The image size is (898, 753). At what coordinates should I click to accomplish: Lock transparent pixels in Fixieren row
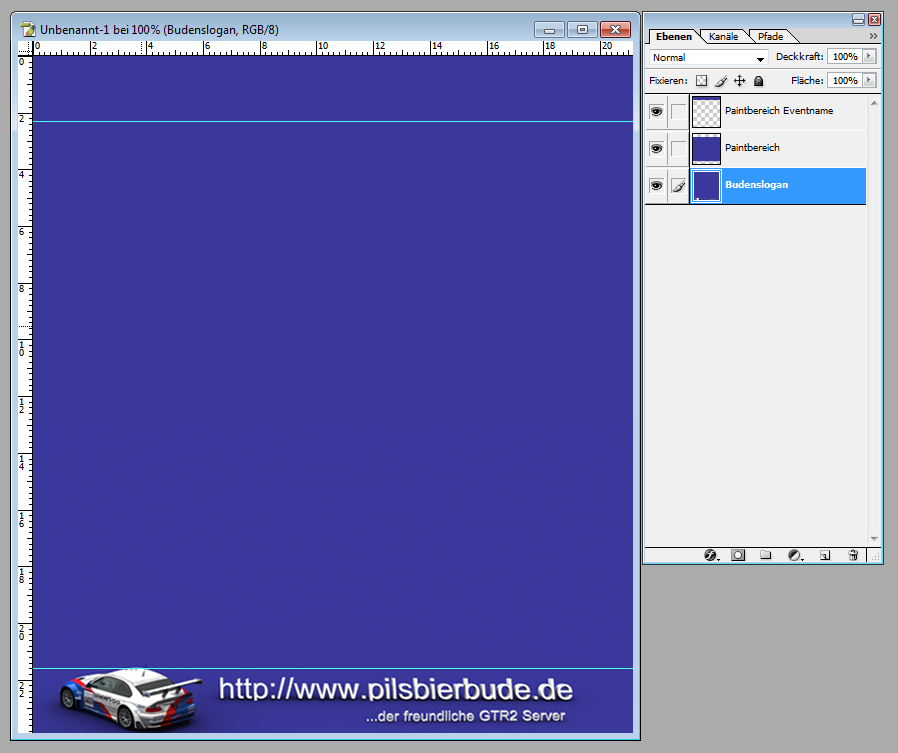[701, 81]
